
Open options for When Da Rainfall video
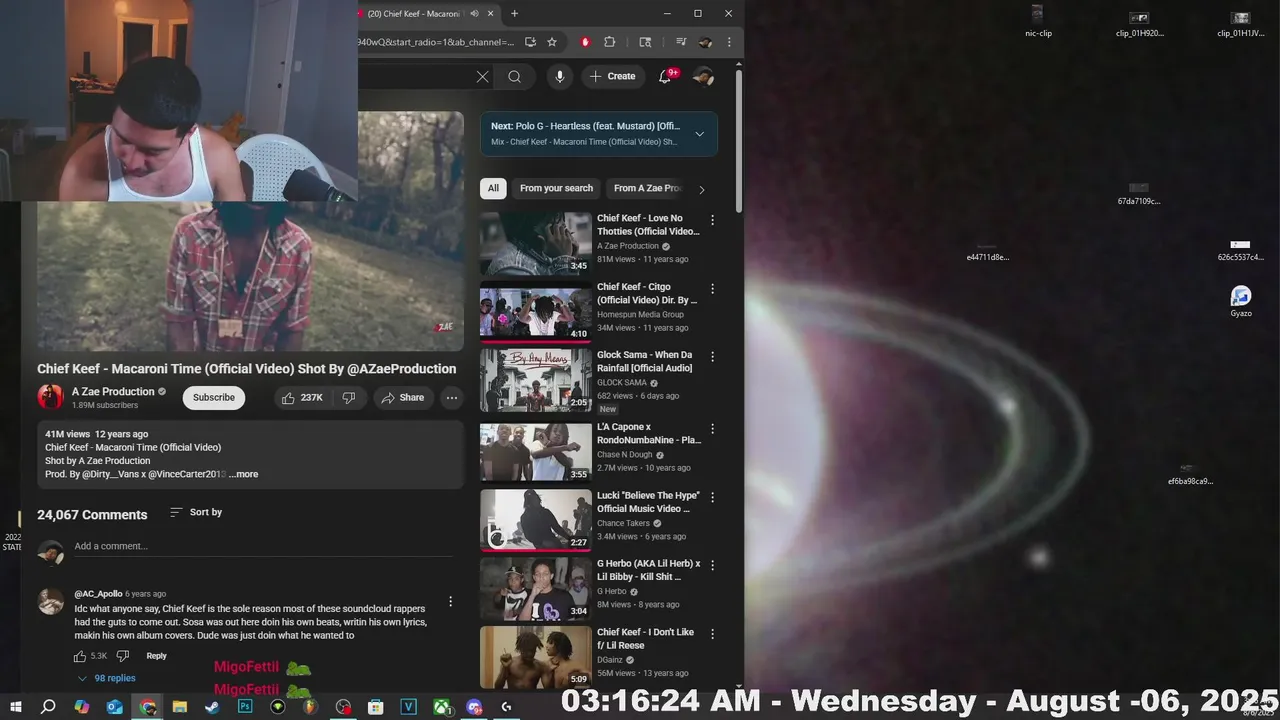point(713,357)
